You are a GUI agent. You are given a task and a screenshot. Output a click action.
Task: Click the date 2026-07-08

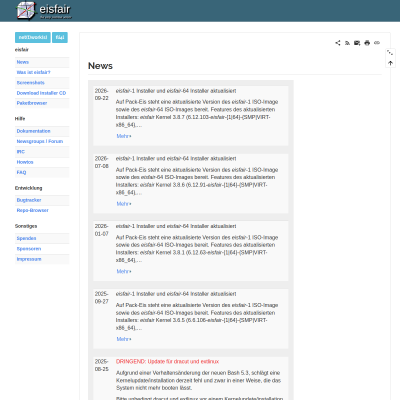[x=102, y=162]
